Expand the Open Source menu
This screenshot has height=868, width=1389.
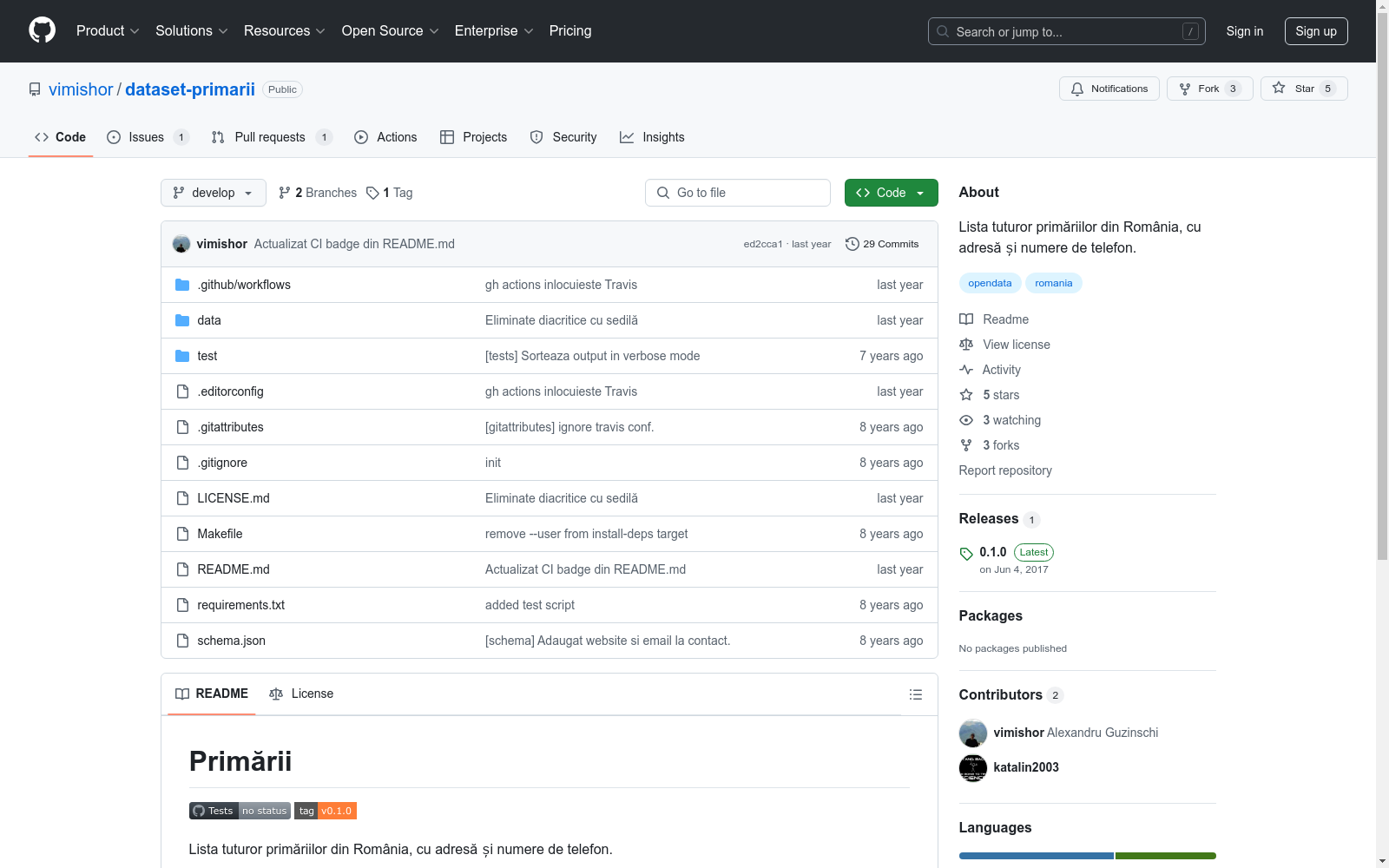click(x=391, y=31)
